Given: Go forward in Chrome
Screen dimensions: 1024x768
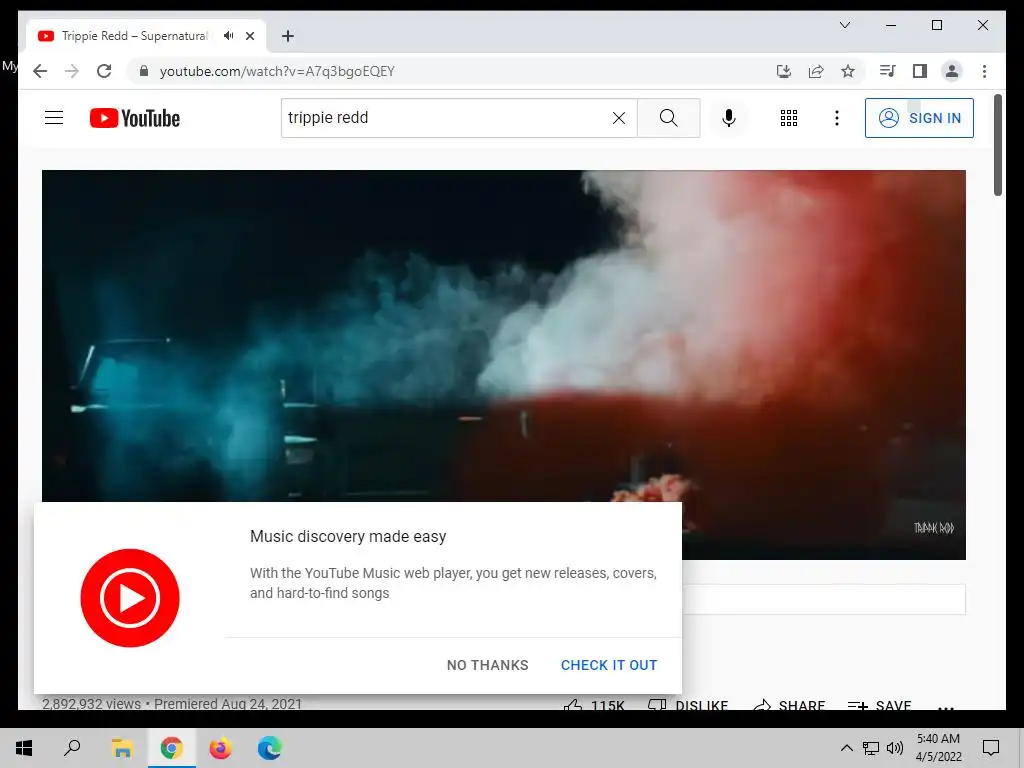Looking at the screenshot, I should coord(72,71).
